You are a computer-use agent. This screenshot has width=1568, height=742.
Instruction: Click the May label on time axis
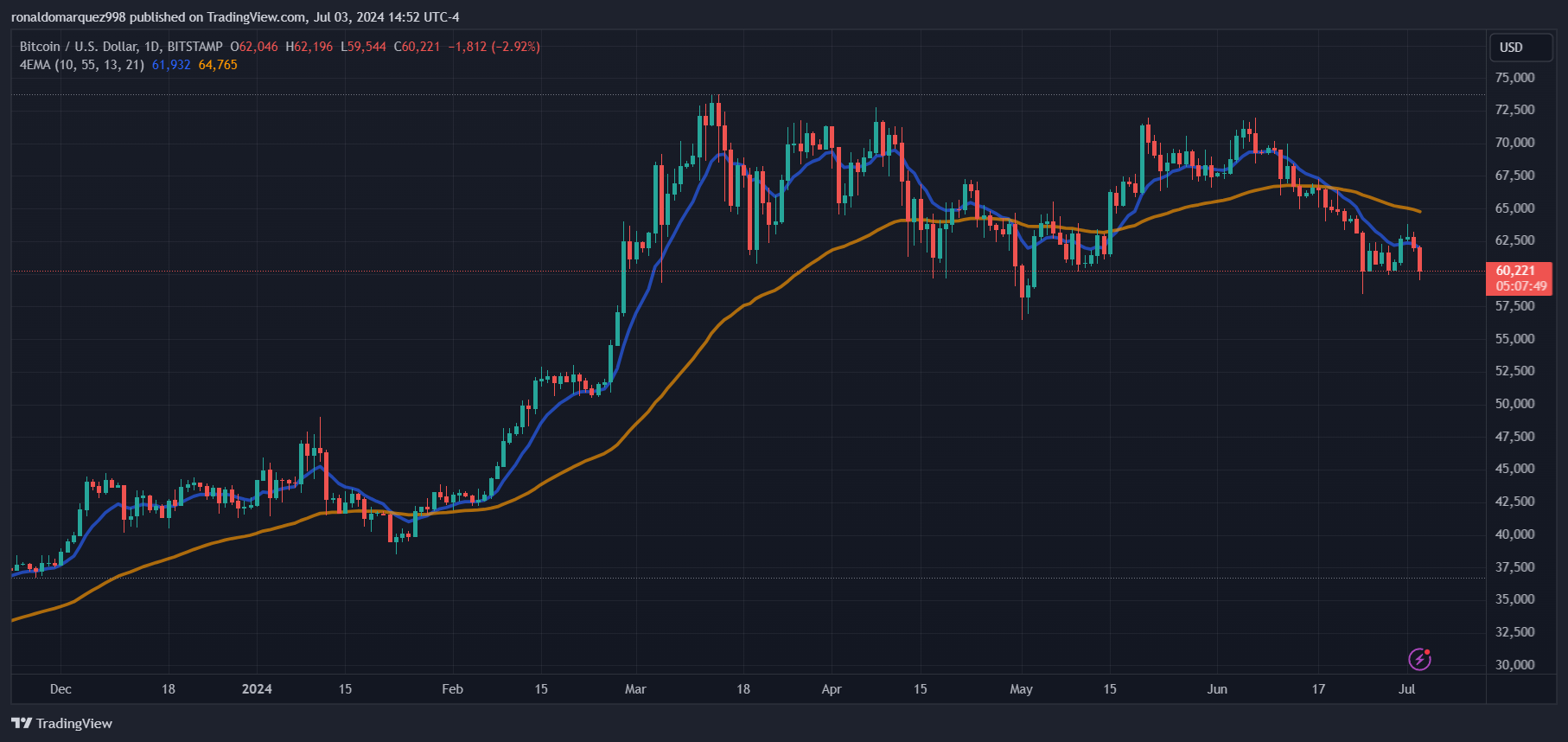(x=1021, y=689)
